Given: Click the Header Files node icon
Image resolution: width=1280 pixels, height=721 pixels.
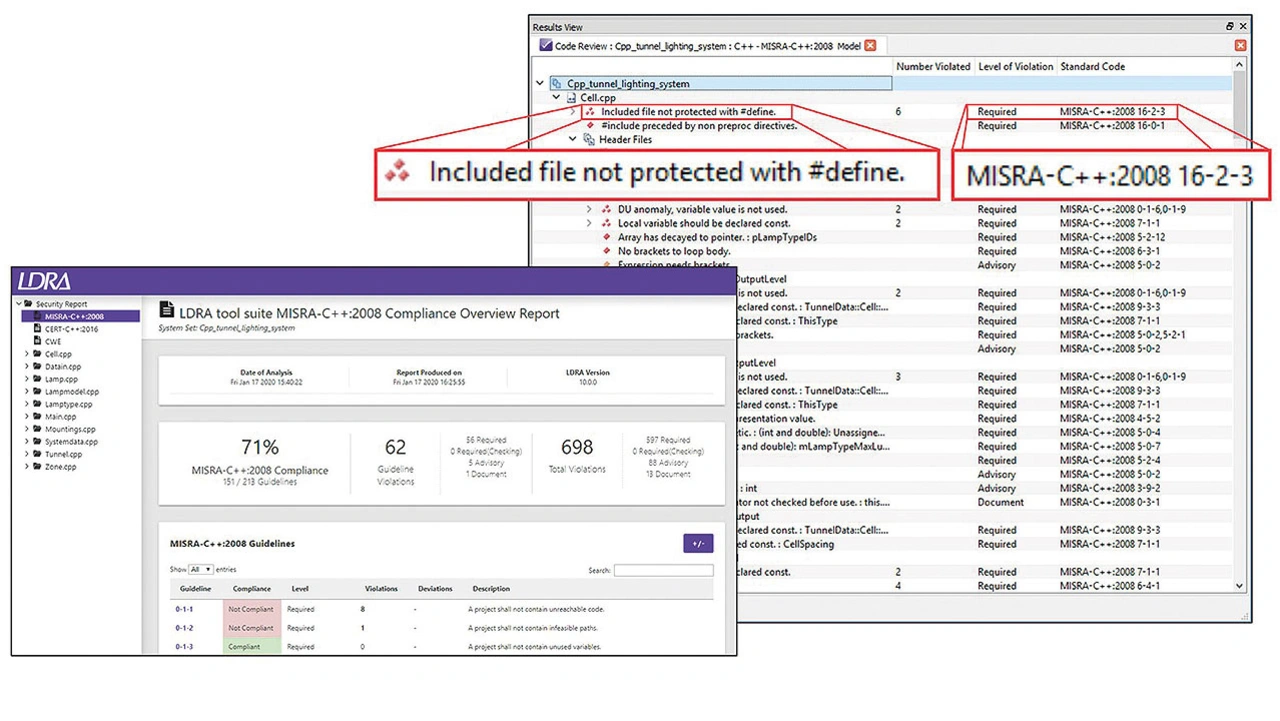Looking at the screenshot, I should (x=589, y=140).
